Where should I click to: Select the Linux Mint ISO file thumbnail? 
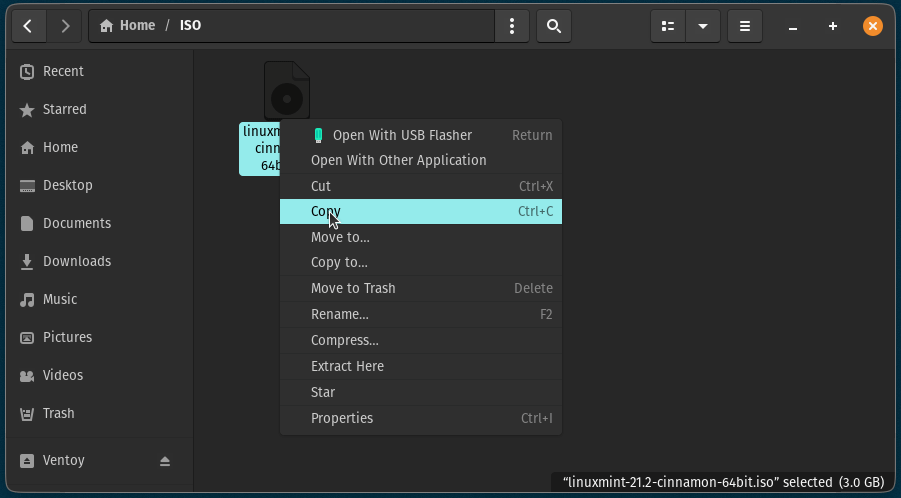point(286,91)
